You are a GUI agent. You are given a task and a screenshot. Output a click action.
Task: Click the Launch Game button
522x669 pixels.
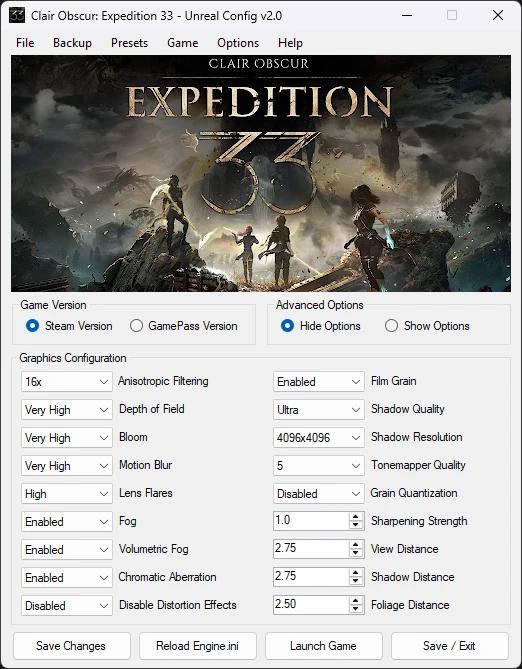pyautogui.click(x=324, y=646)
